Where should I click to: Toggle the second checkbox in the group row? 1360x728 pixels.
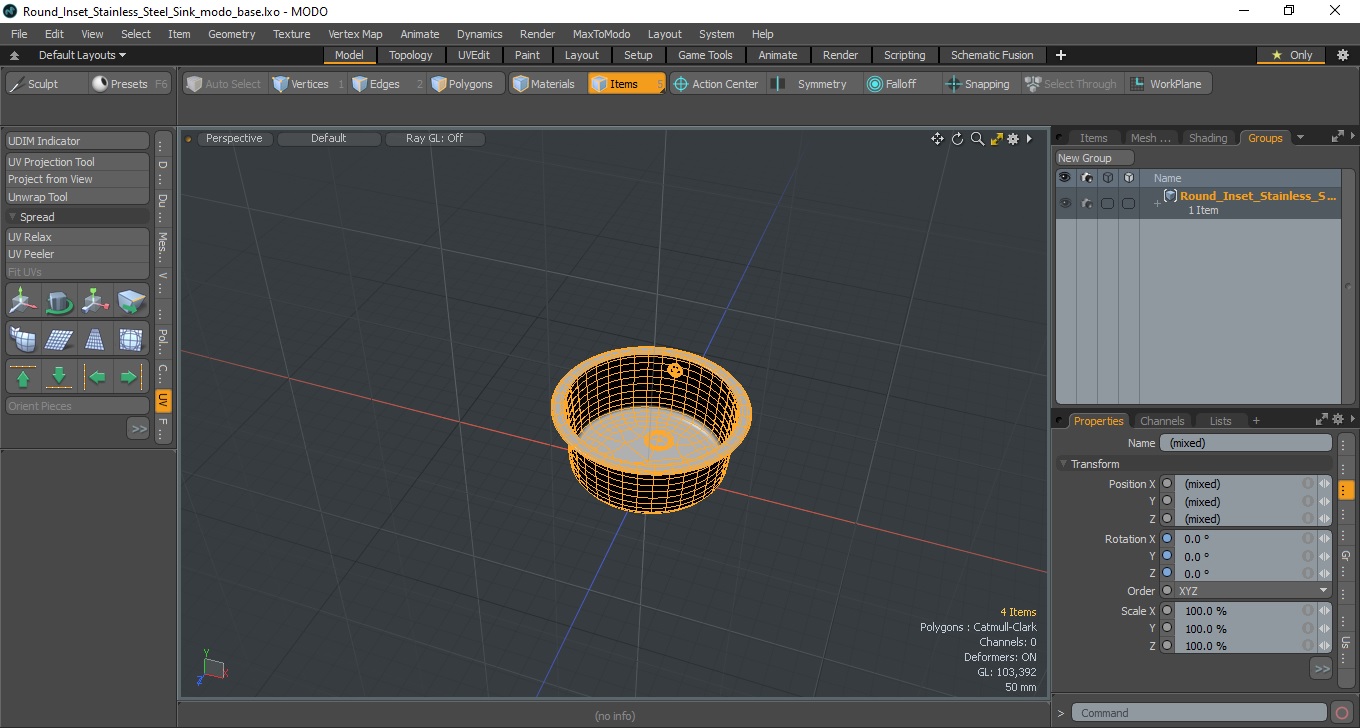(1128, 203)
